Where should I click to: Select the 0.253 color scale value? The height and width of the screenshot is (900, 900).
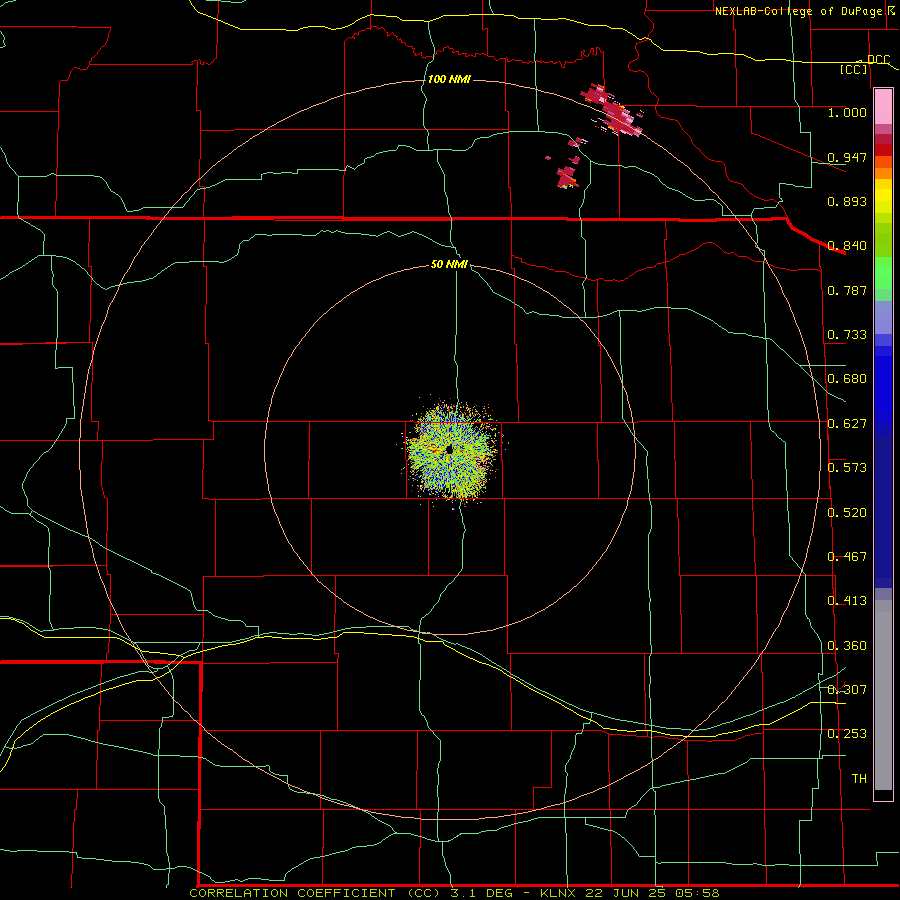tap(847, 734)
